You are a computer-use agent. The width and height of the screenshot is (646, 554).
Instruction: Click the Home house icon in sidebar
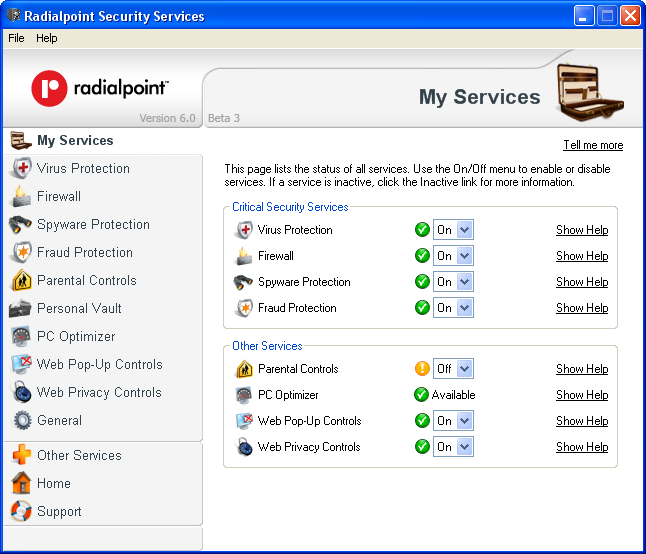(x=21, y=483)
